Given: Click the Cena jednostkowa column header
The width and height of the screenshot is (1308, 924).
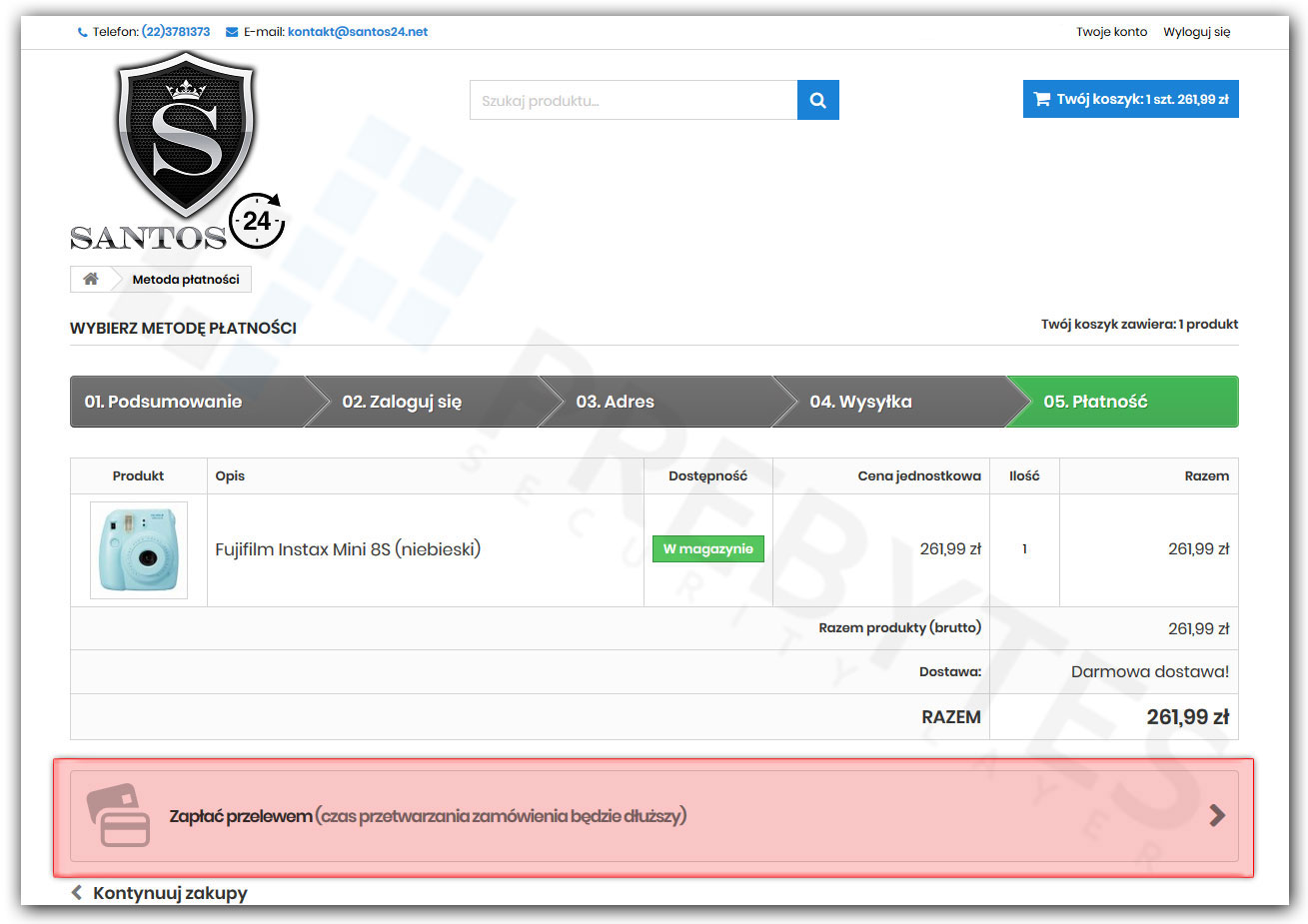Looking at the screenshot, I should click(919, 476).
